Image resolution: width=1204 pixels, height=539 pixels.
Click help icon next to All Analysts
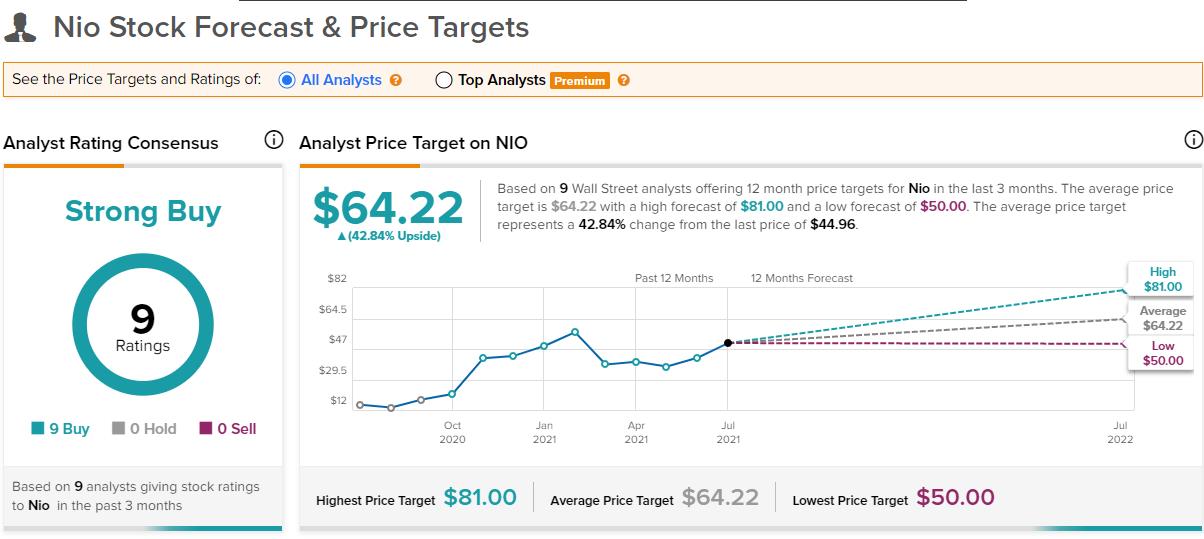[x=396, y=80]
